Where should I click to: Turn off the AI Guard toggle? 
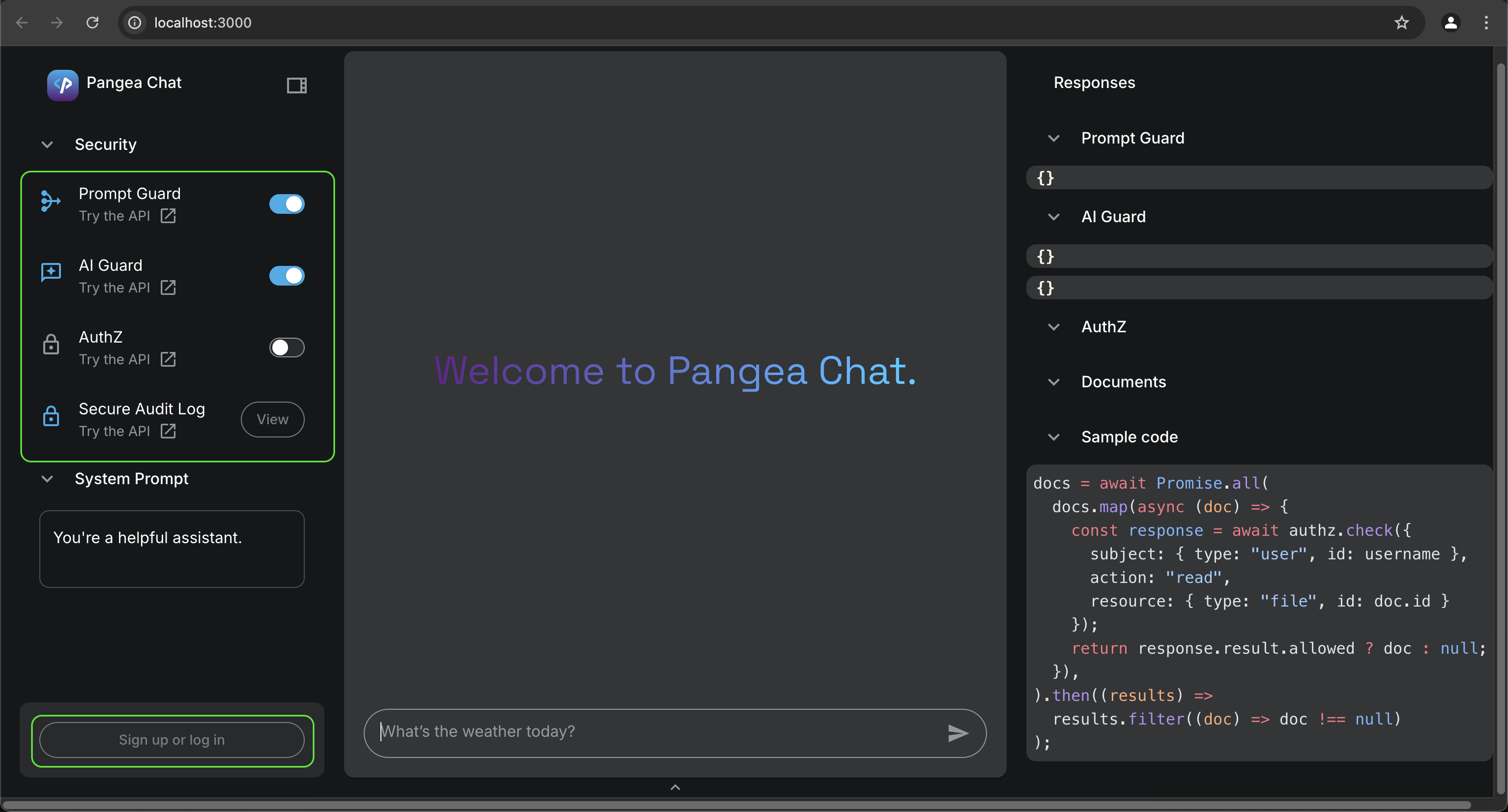tap(287, 276)
